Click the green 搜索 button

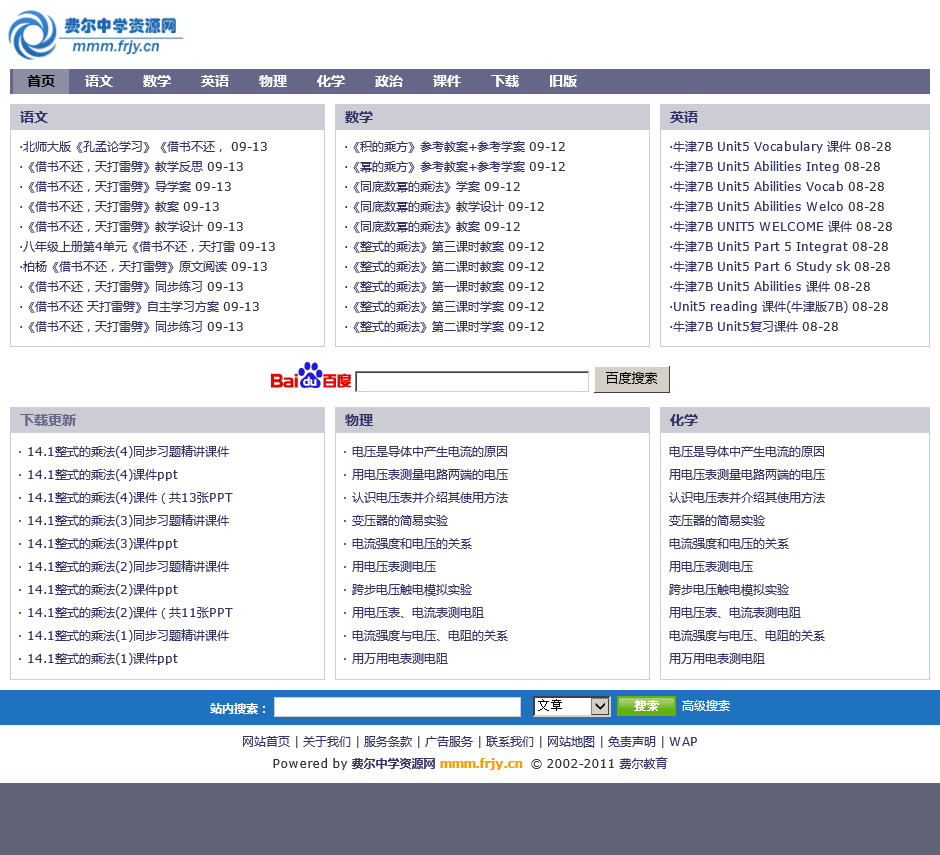646,706
